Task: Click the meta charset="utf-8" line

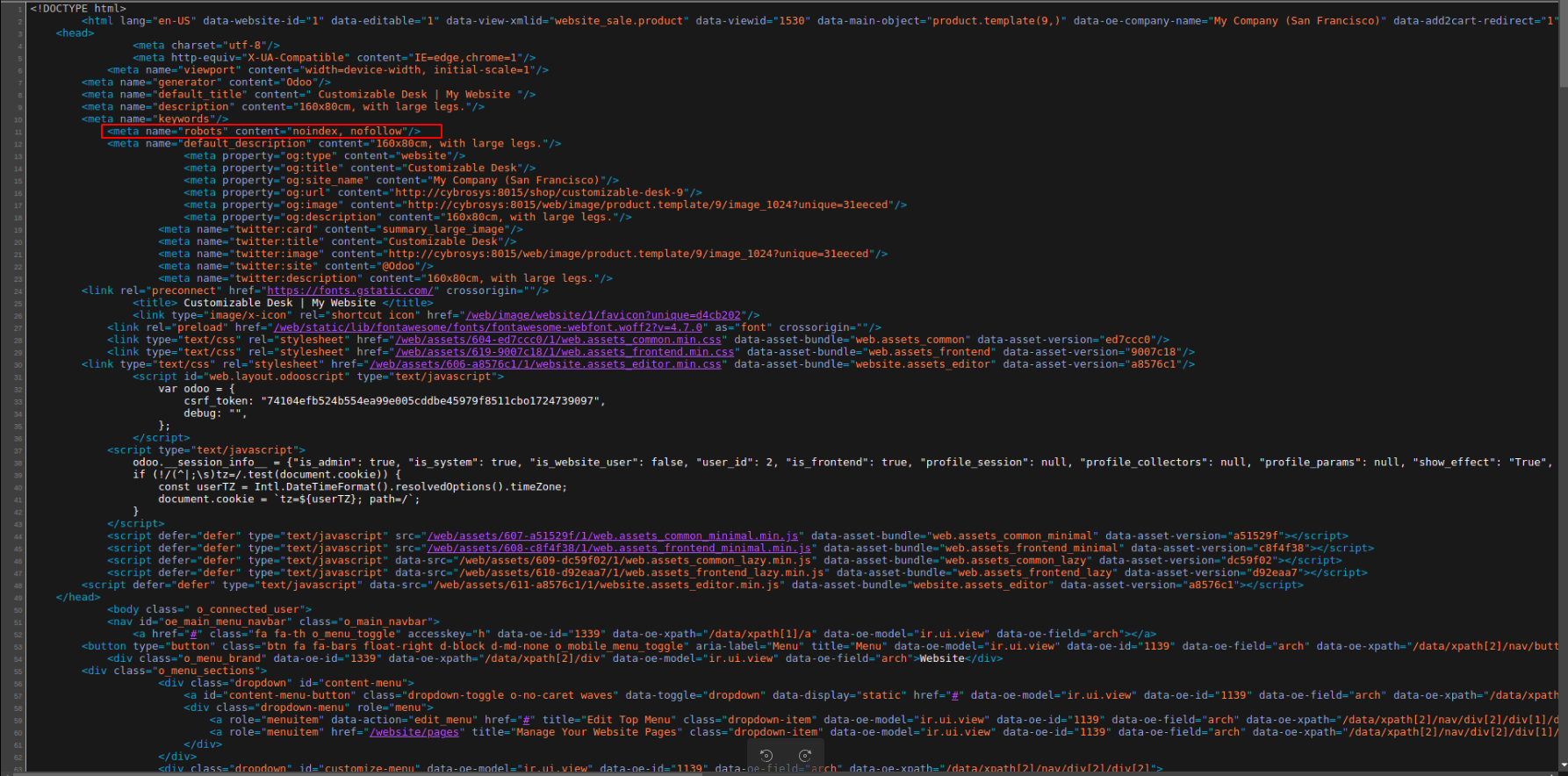Action: [206, 46]
